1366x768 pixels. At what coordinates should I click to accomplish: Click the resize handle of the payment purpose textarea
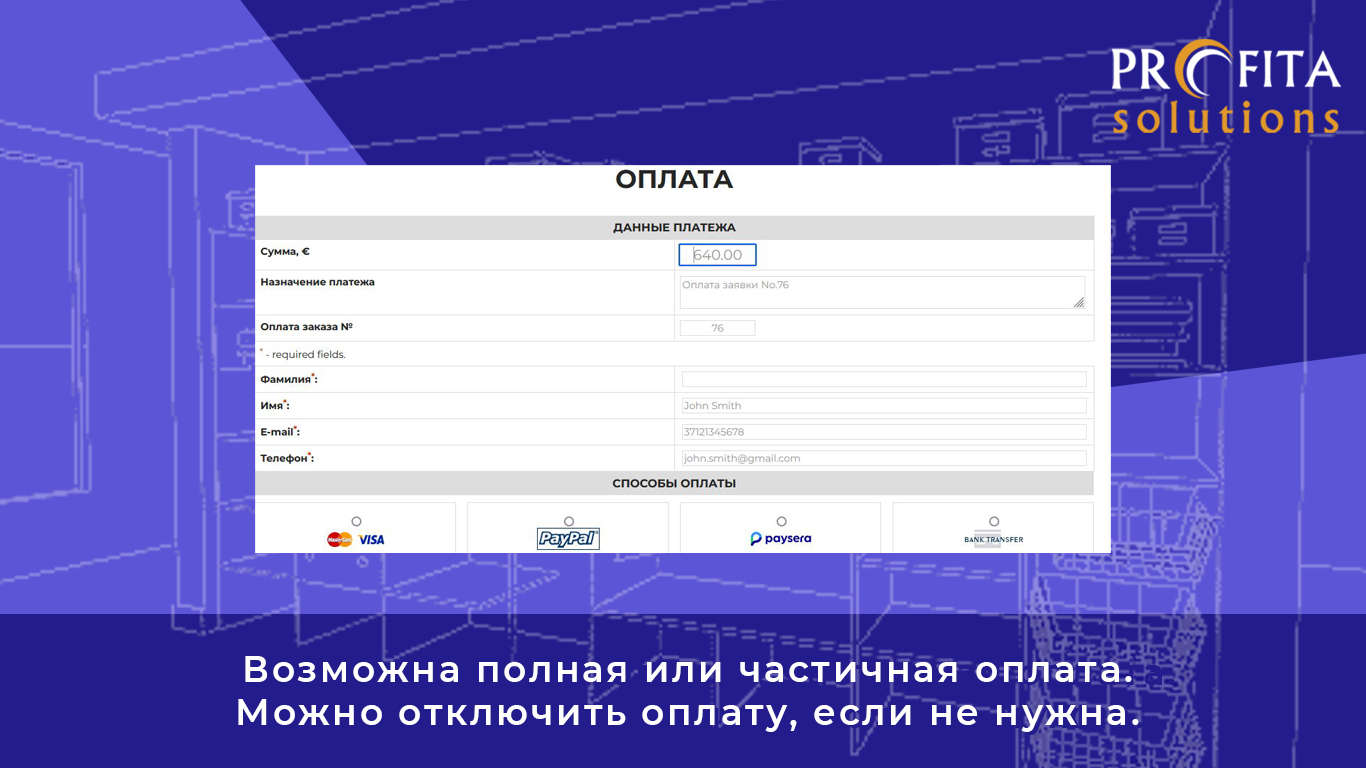(x=1078, y=302)
